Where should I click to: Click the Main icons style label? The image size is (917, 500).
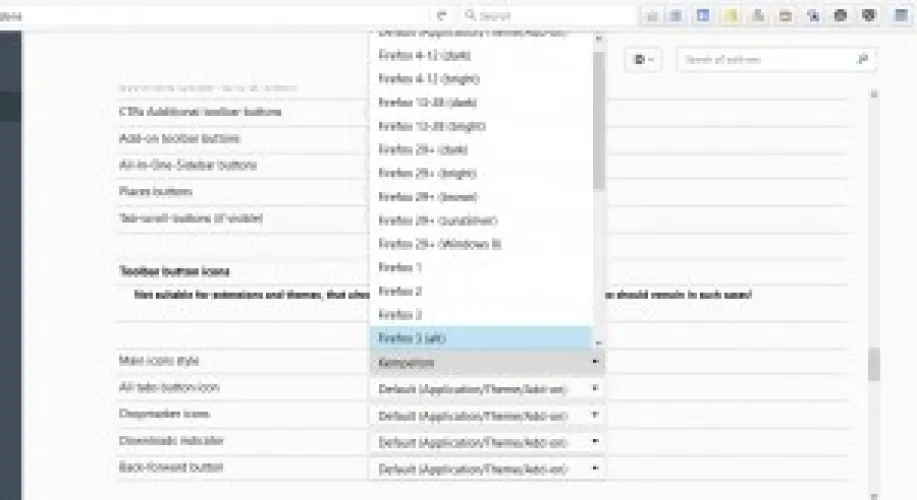(158, 361)
